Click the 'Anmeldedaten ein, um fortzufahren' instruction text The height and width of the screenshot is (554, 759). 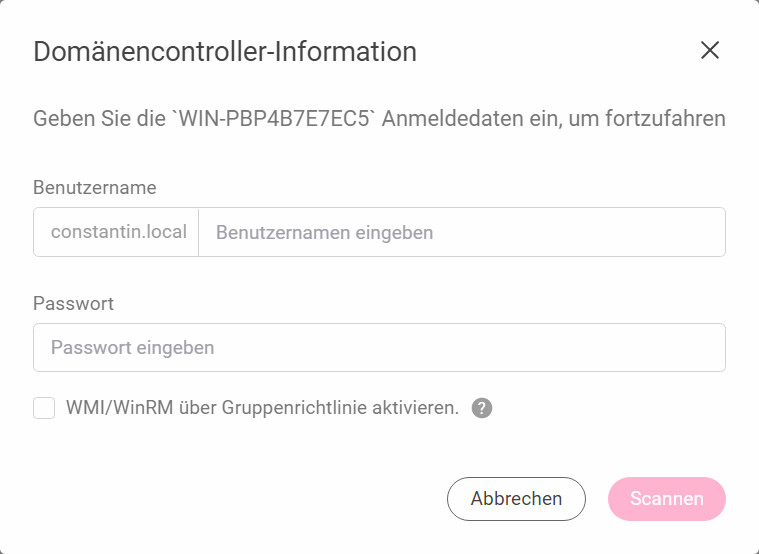pos(553,119)
